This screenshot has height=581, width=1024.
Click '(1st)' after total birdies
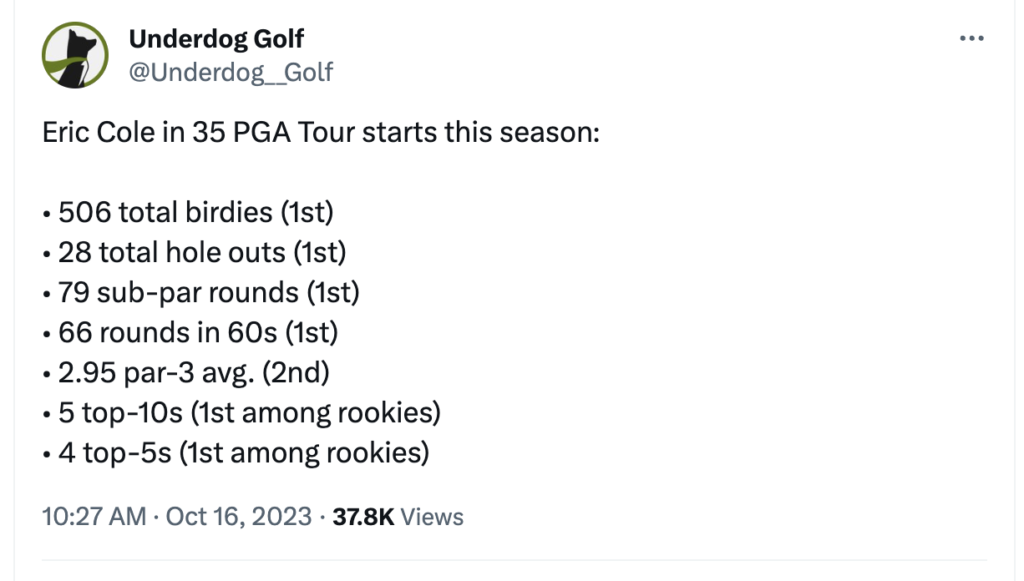coord(307,213)
